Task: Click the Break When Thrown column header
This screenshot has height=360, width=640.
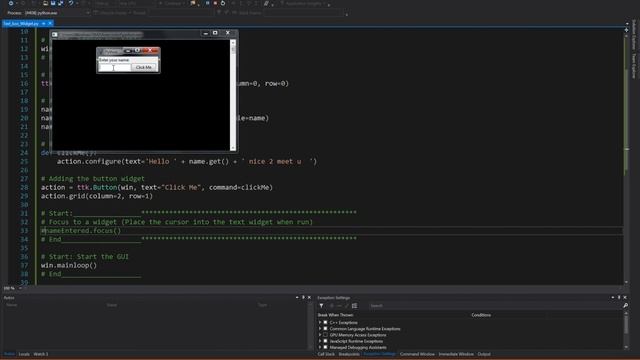Action: click(x=336, y=315)
